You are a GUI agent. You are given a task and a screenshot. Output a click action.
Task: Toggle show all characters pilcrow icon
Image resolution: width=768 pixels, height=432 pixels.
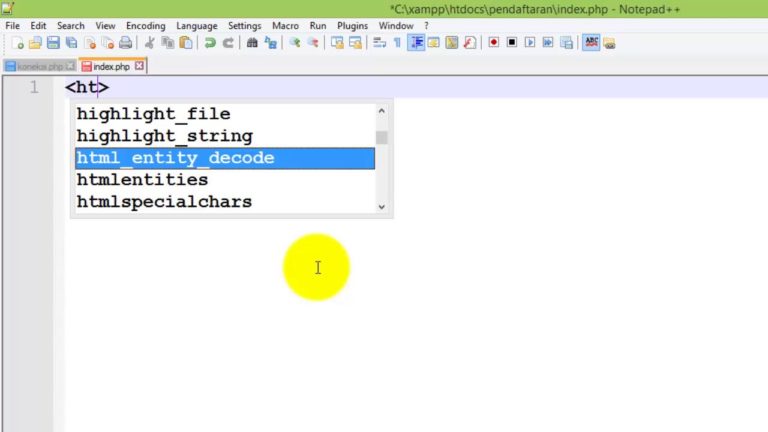tap(397, 43)
